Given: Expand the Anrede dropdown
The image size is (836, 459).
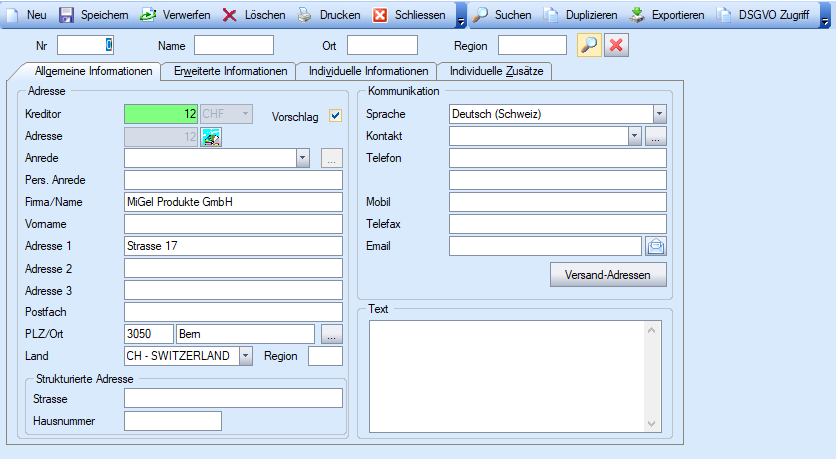Looking at the screenshot, I should click(303, 158).
